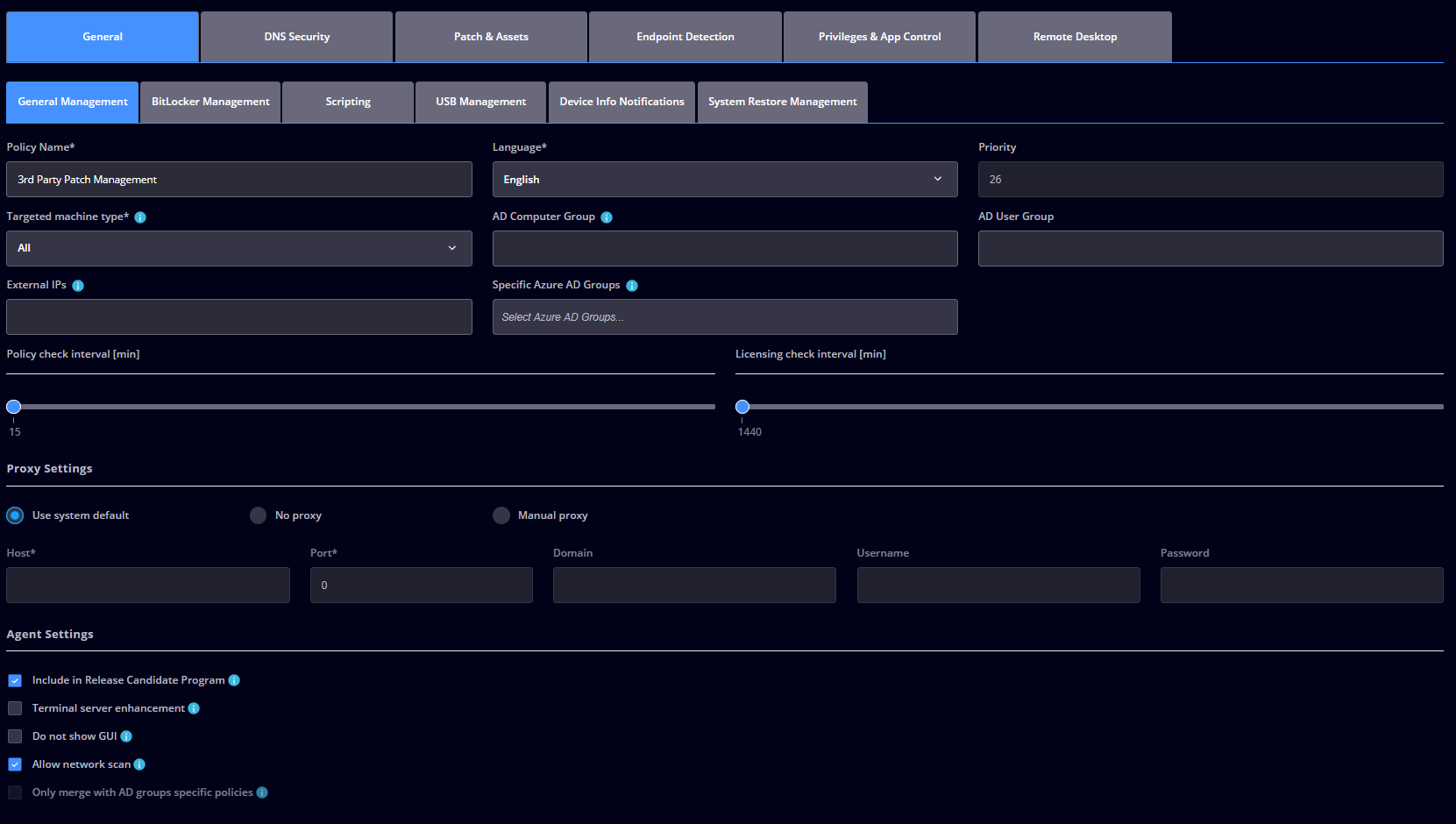The height and width of the screenshot is (824, 1456).
Task: Click info icon beside External IPs
Action: click(78, 286)
